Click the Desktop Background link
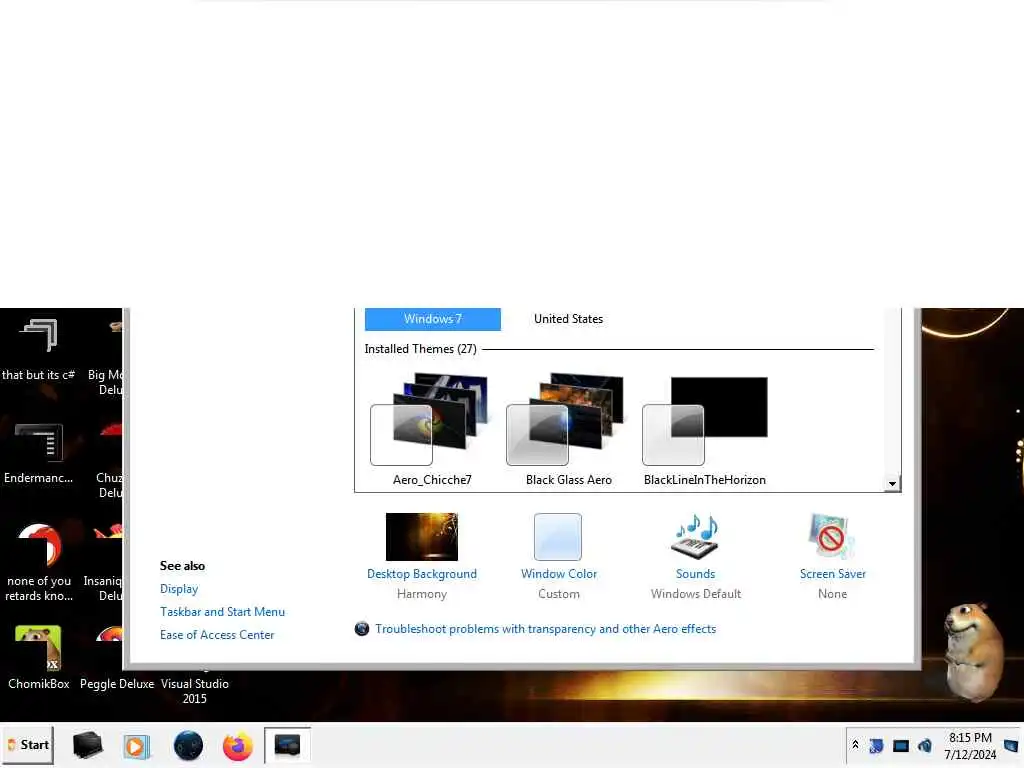The width and height of the screenshot is (1024, 768). click(x=421, y=573)
